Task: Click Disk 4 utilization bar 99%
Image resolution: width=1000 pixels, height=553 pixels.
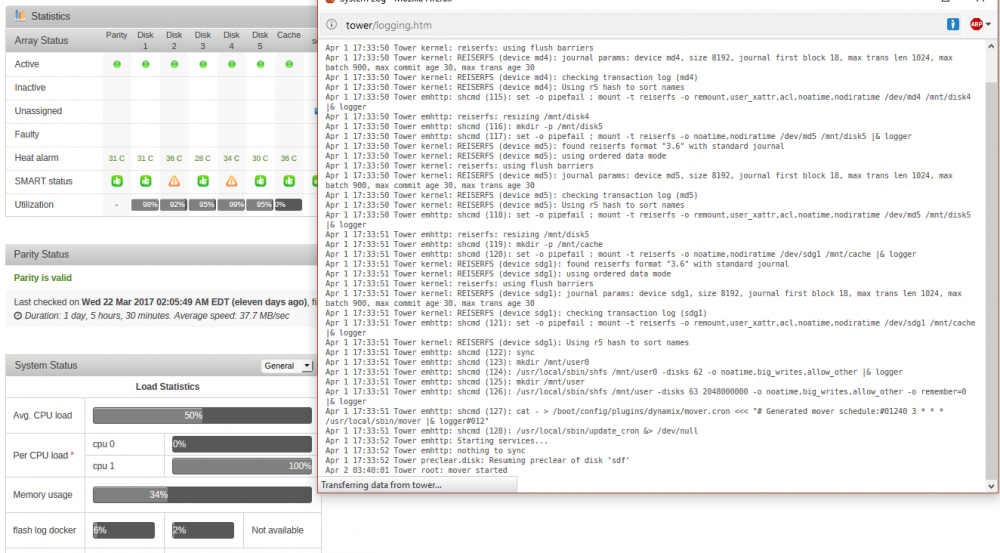Action: click(x=232, y=205)
